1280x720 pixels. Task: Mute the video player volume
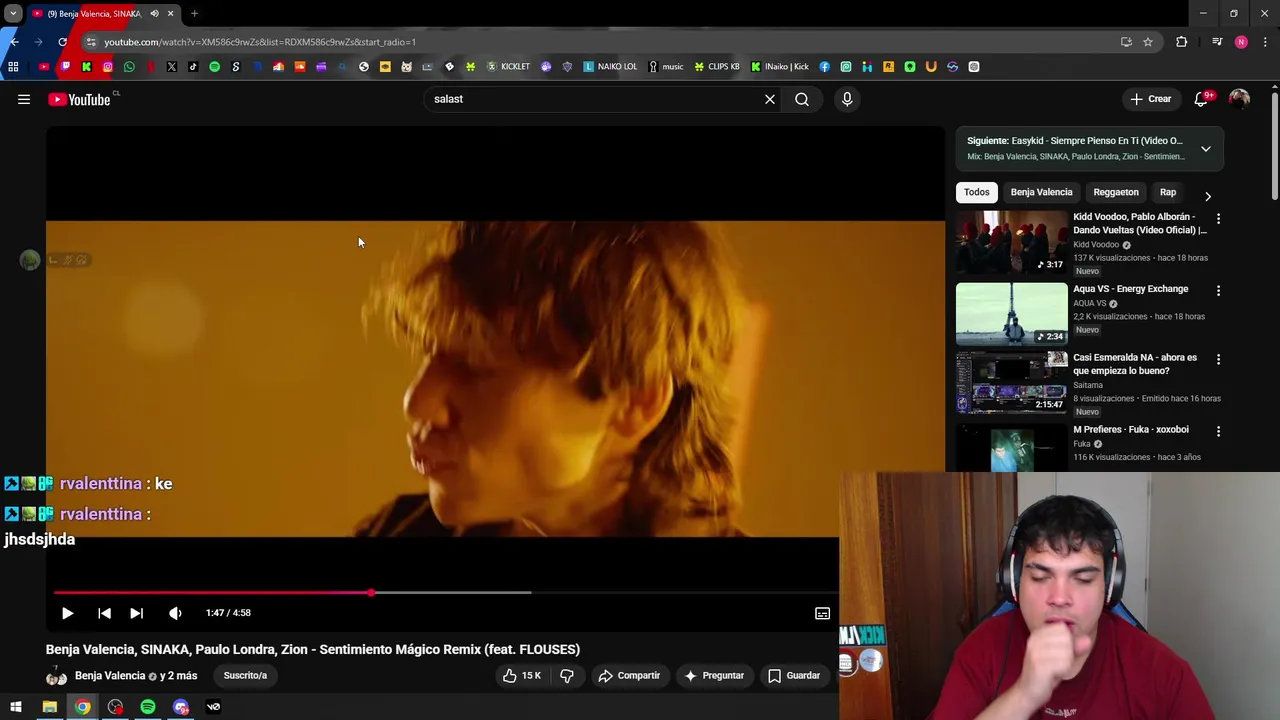click(175, 613)
